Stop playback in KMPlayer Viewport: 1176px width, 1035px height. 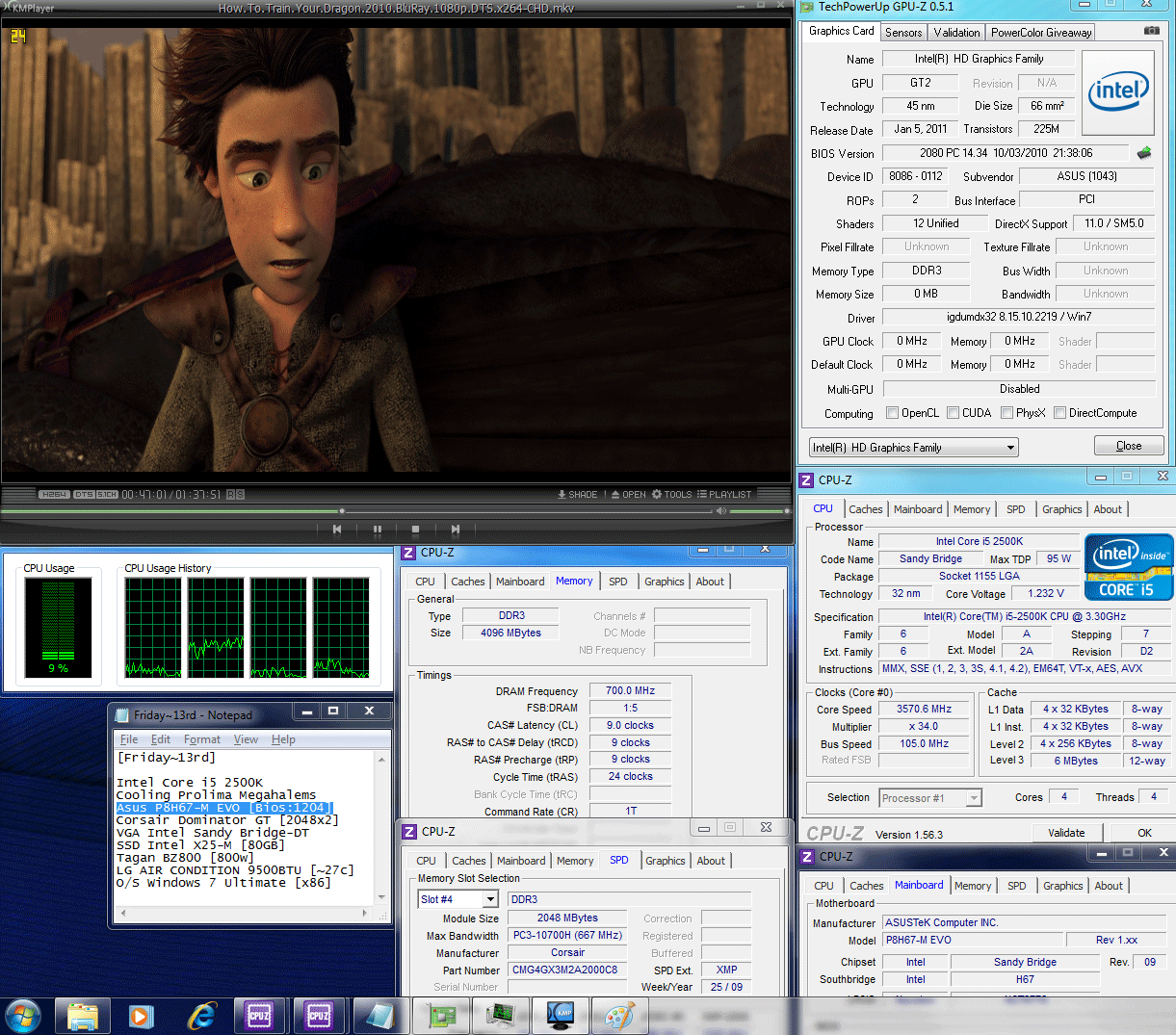tap(415, 530)
